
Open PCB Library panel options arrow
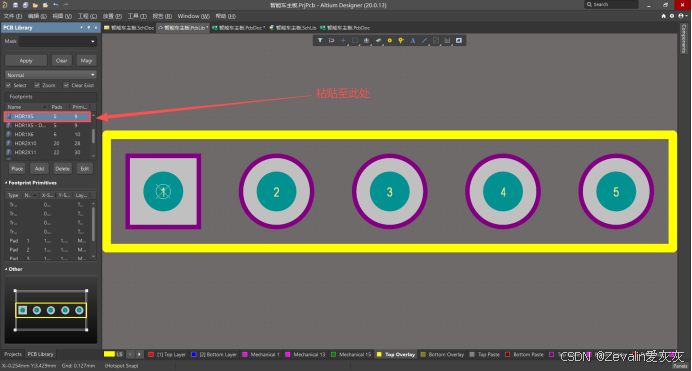coord(81,27)
